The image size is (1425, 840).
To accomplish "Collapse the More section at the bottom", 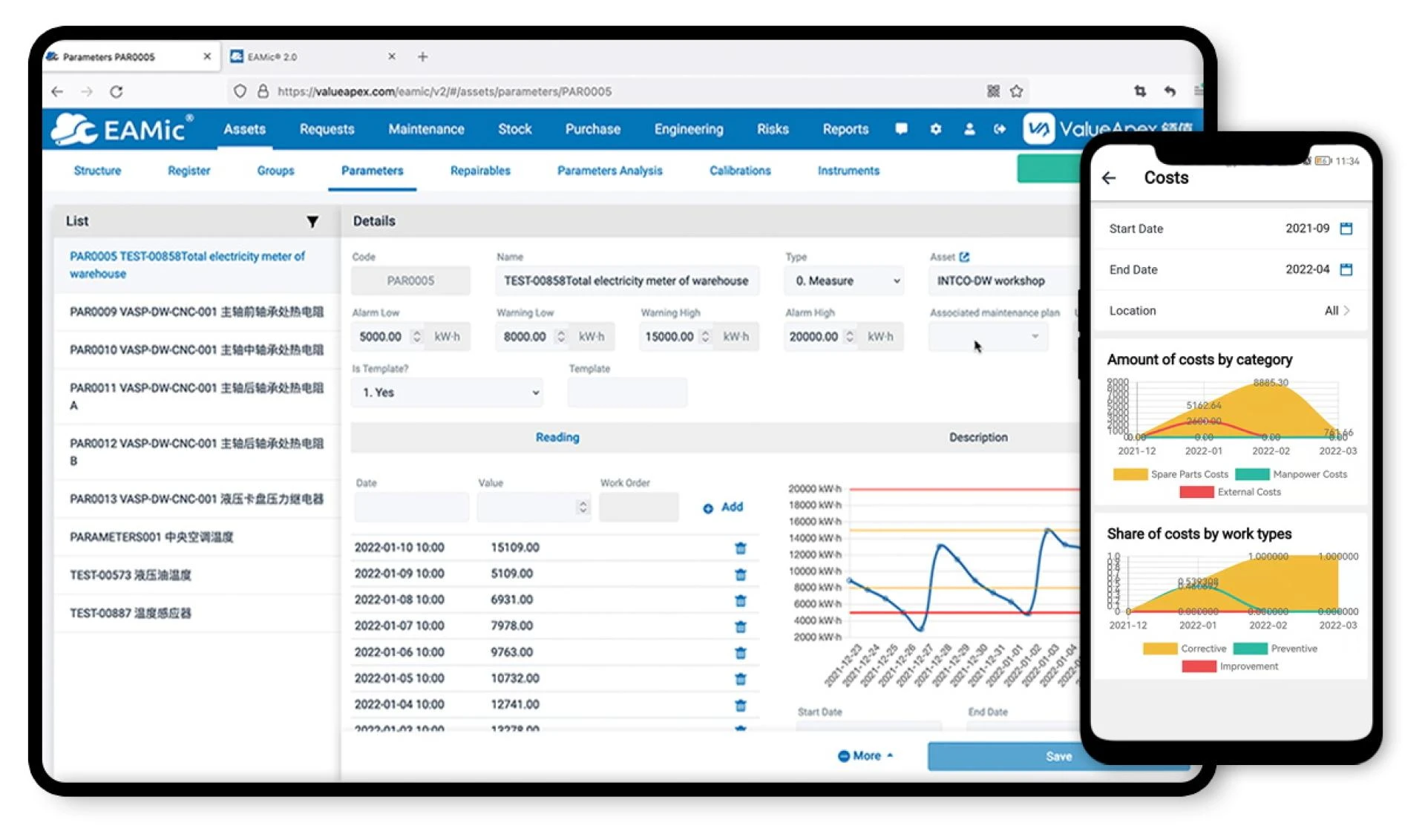I will tap(865, 755).
